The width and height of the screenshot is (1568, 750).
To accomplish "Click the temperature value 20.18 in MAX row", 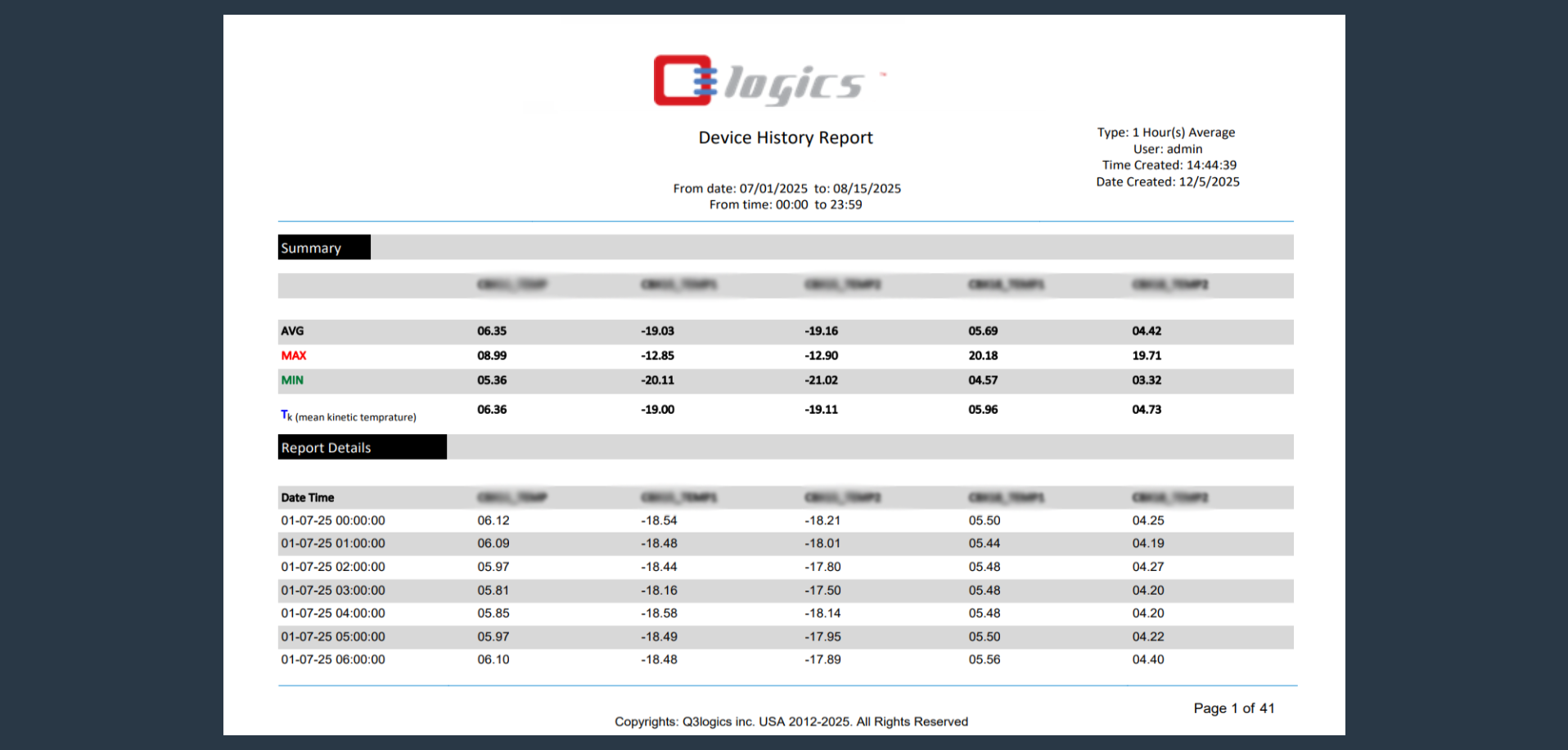I will point(981,355).
